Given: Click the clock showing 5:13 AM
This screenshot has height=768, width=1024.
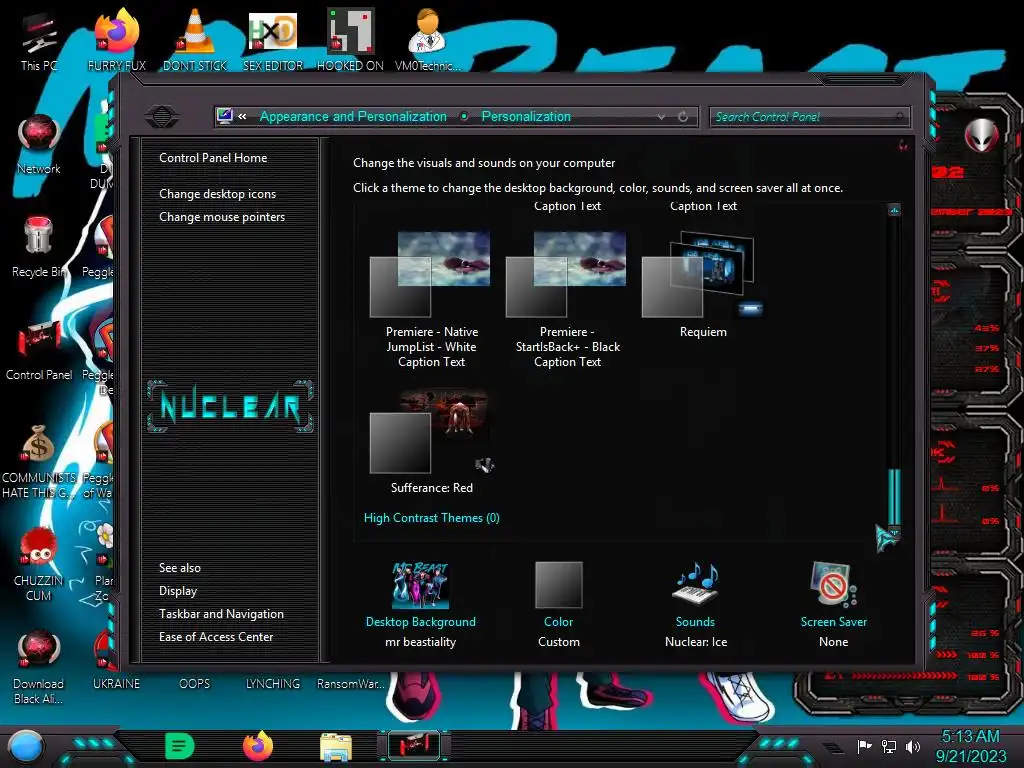Looking at the screenshot, I should pyautogui.click(x=970, y=736).
